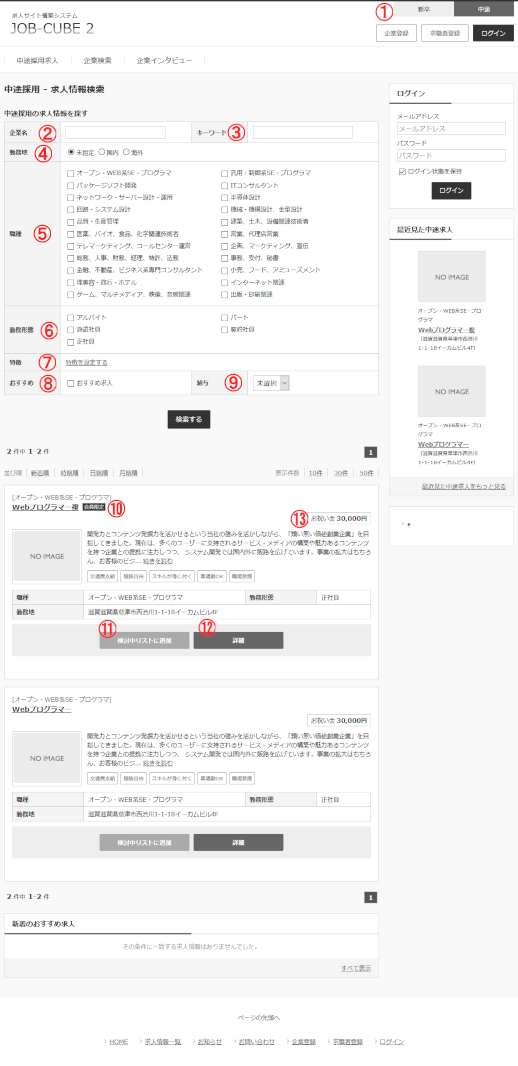Viewport: 518px width, 1066px height.
Task: Click the 交通費支給 tag on first job result
Action: tap(103, 576)
